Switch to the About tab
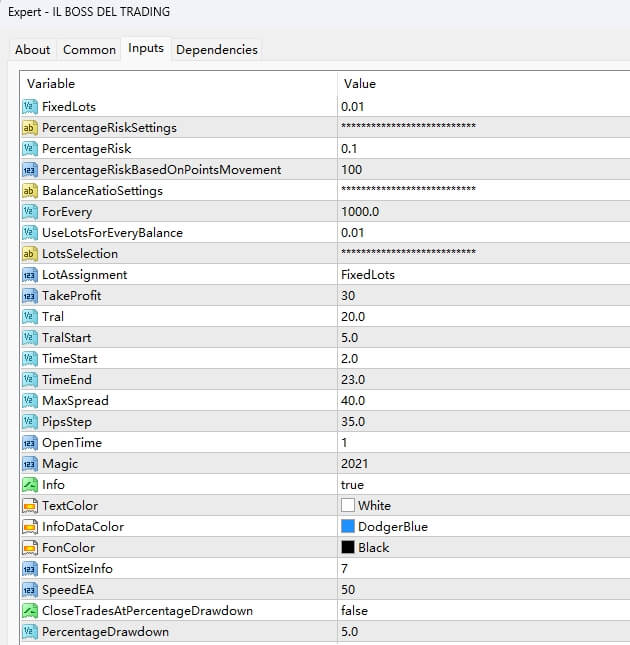Image resolution: width=630 pixels, height=645 pixels. 33,50
